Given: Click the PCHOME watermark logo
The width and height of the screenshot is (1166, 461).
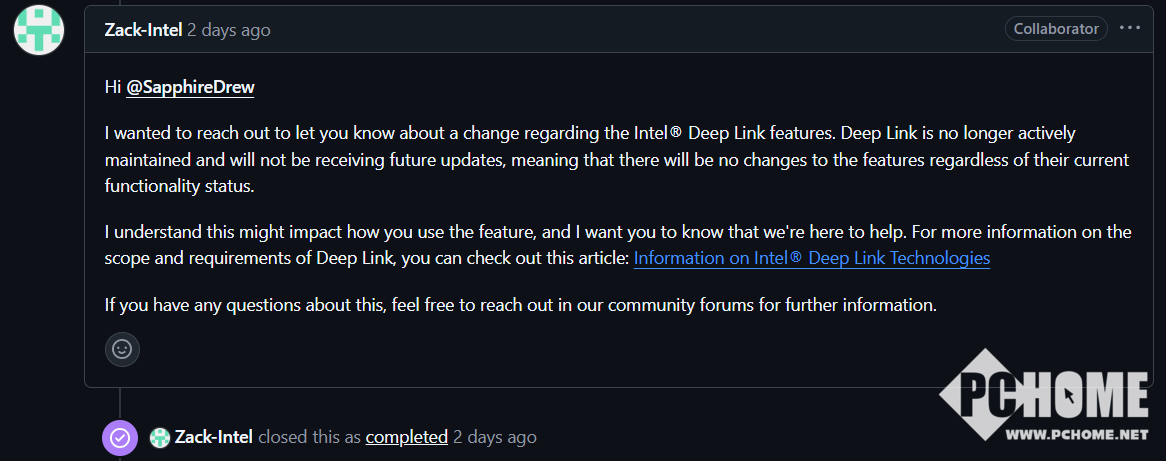Looking at the screenshot, I should coord(1043,395).
